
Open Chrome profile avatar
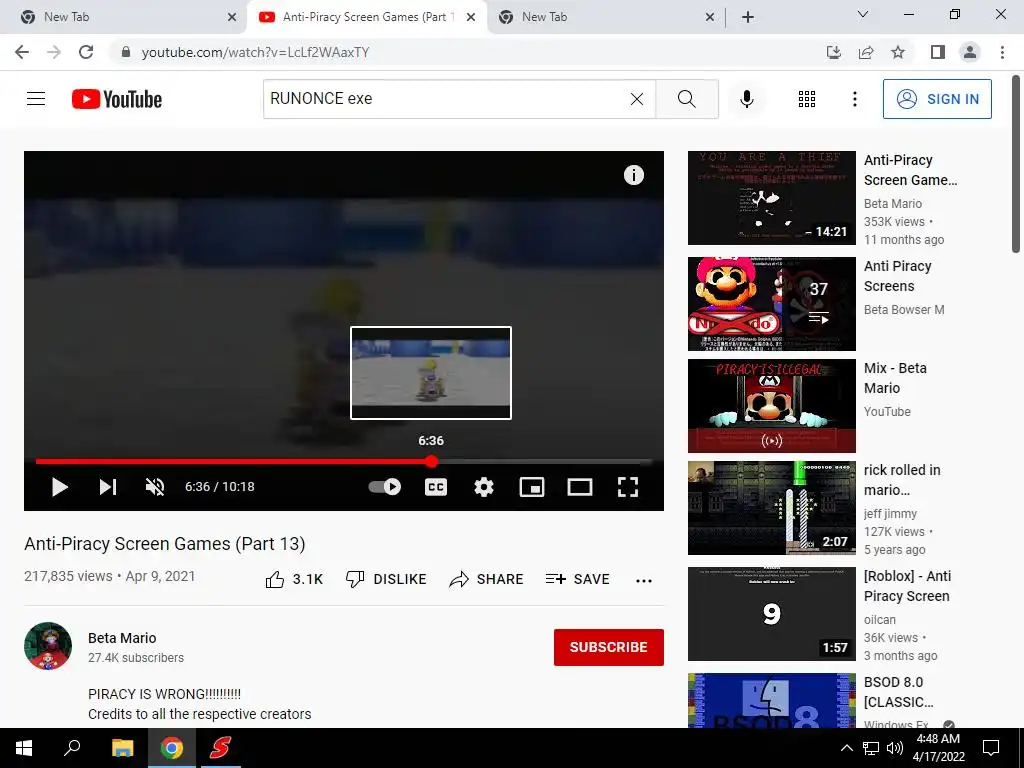(x=970, y=52)
